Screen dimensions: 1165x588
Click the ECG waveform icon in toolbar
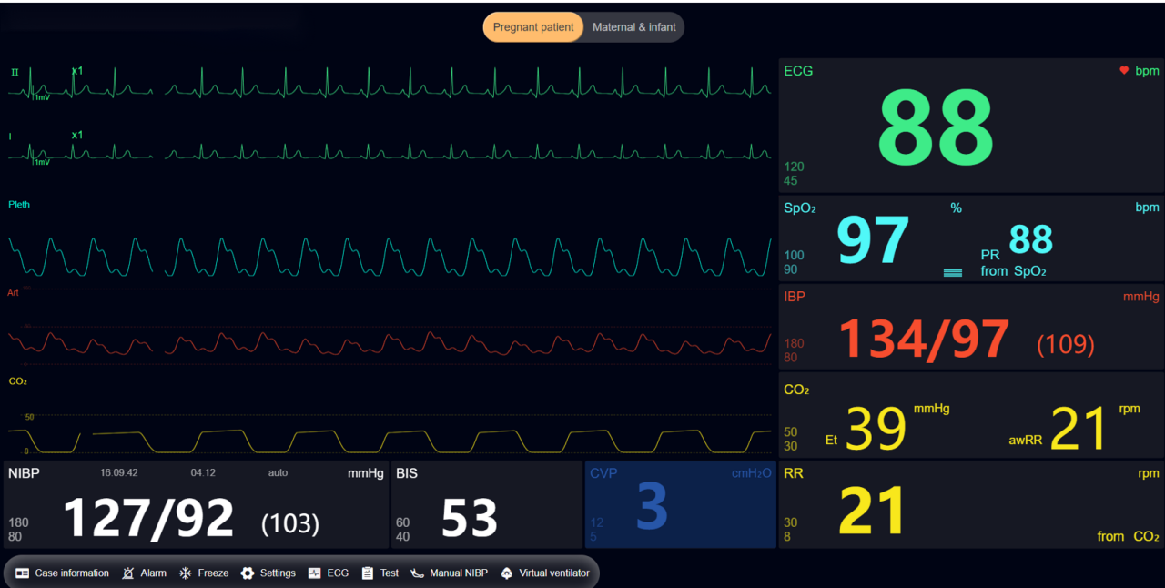pyautogui.click(x=314, y=573)
